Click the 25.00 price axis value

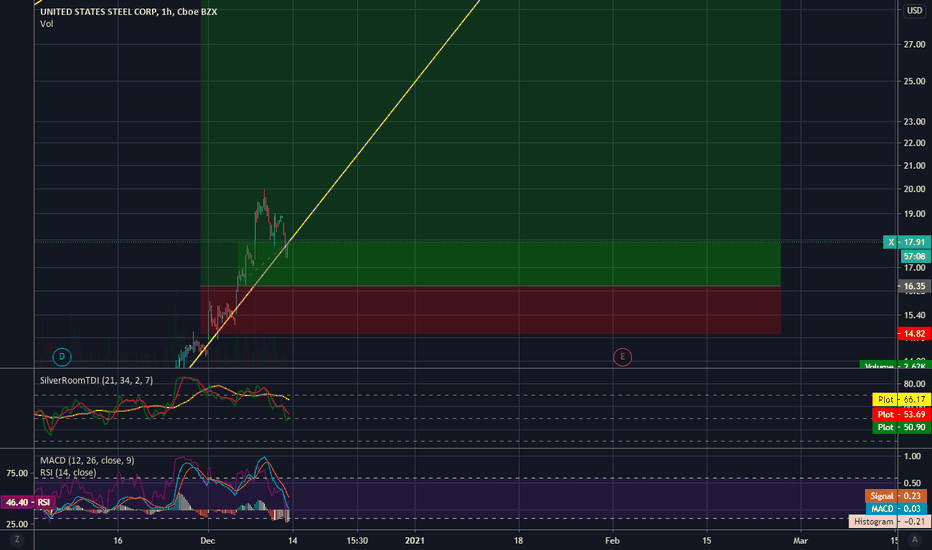pos(914,81)
